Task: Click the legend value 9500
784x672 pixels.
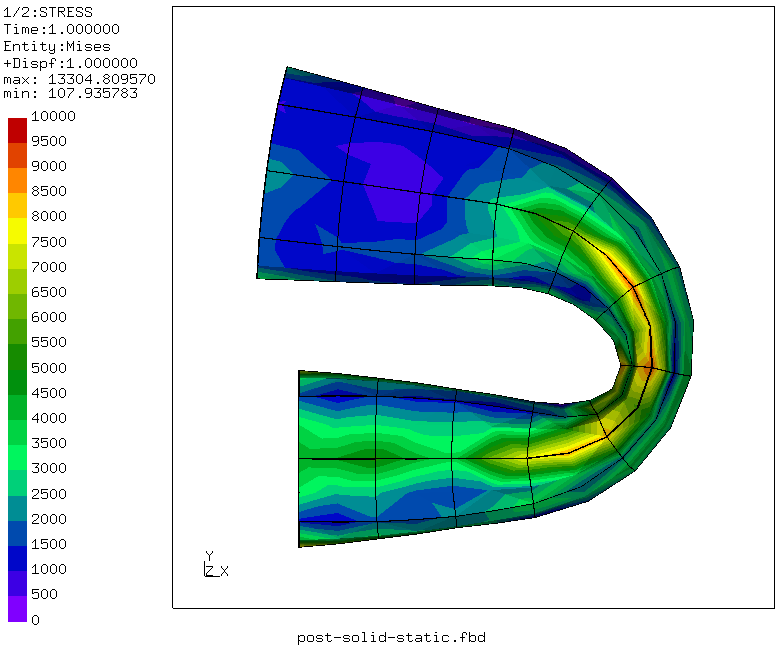Action: [48, 141]
